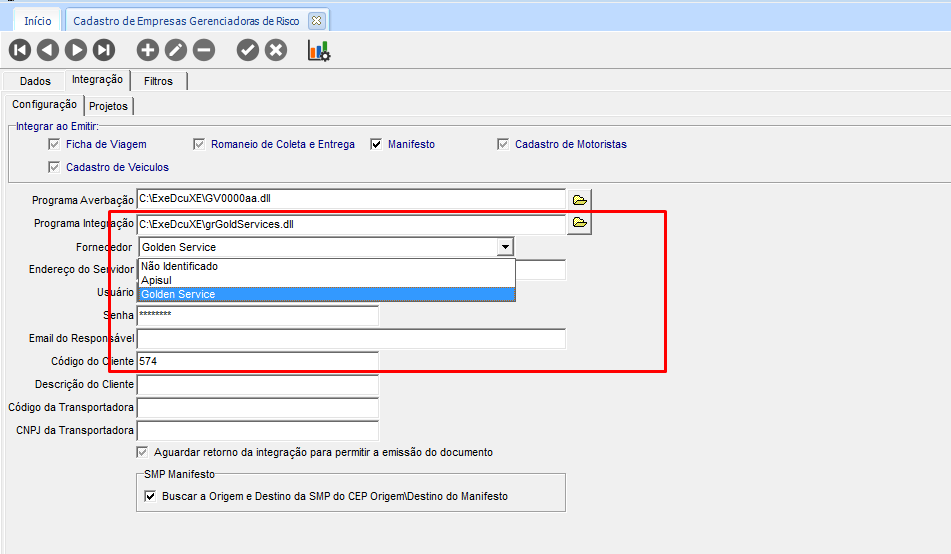
Task: Click the Senha password field
Action: click(258, 315)
